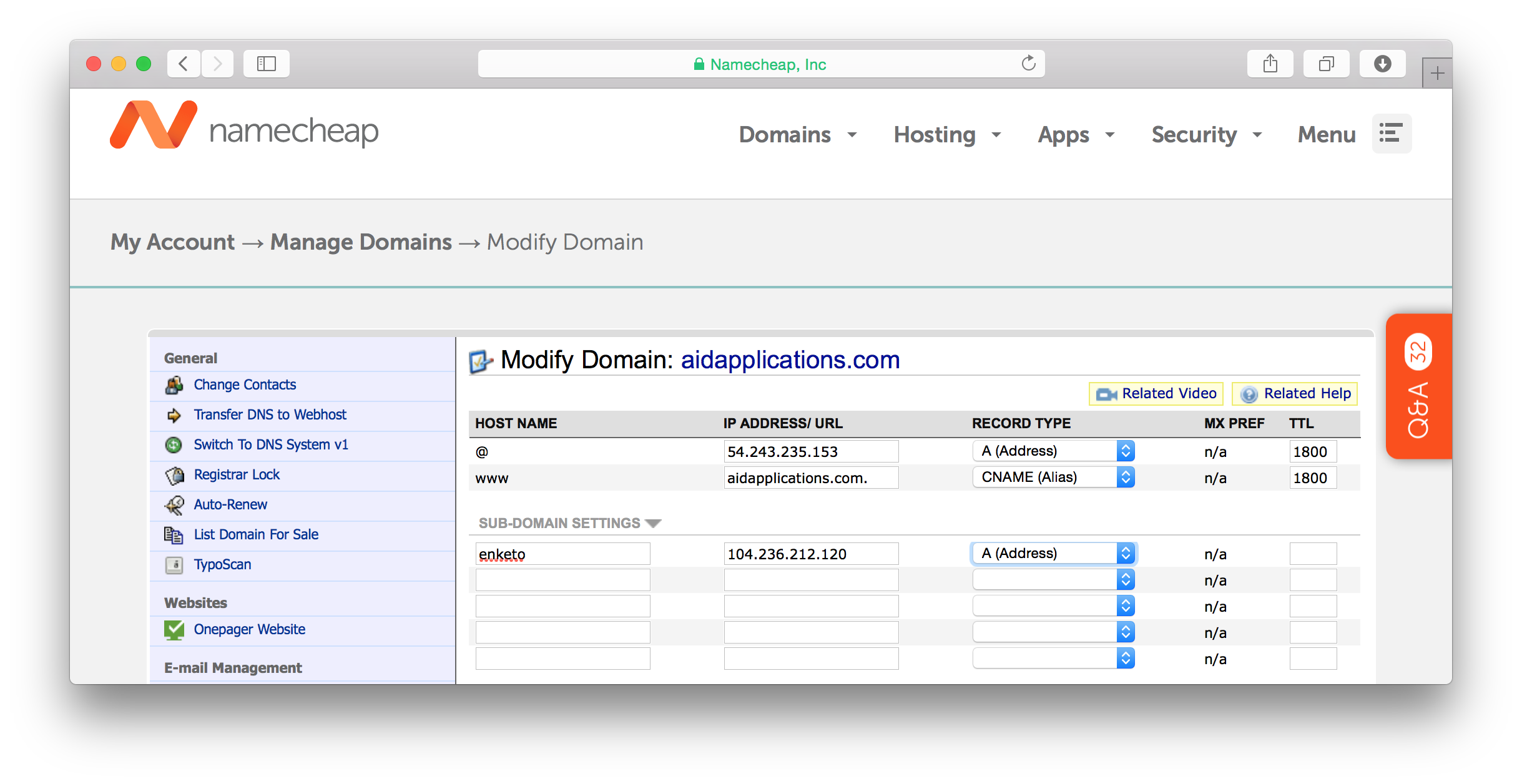The width and height of the screenshot is (1522, 784).
Task: Show all tabs overview icon
Action: tap(1327, 64)
